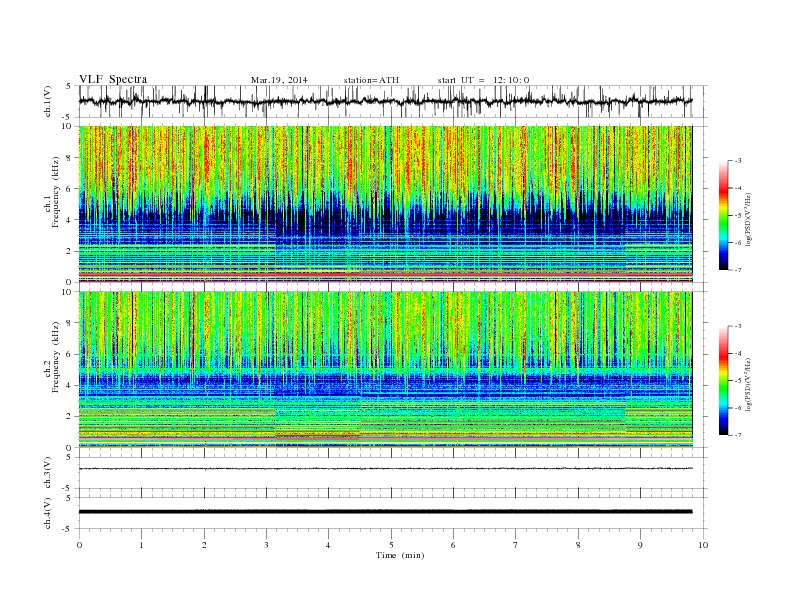This screenshot has width=792, height=612.
Task: Click time-axis tick label "1" minute
Action: coord(142,545)
